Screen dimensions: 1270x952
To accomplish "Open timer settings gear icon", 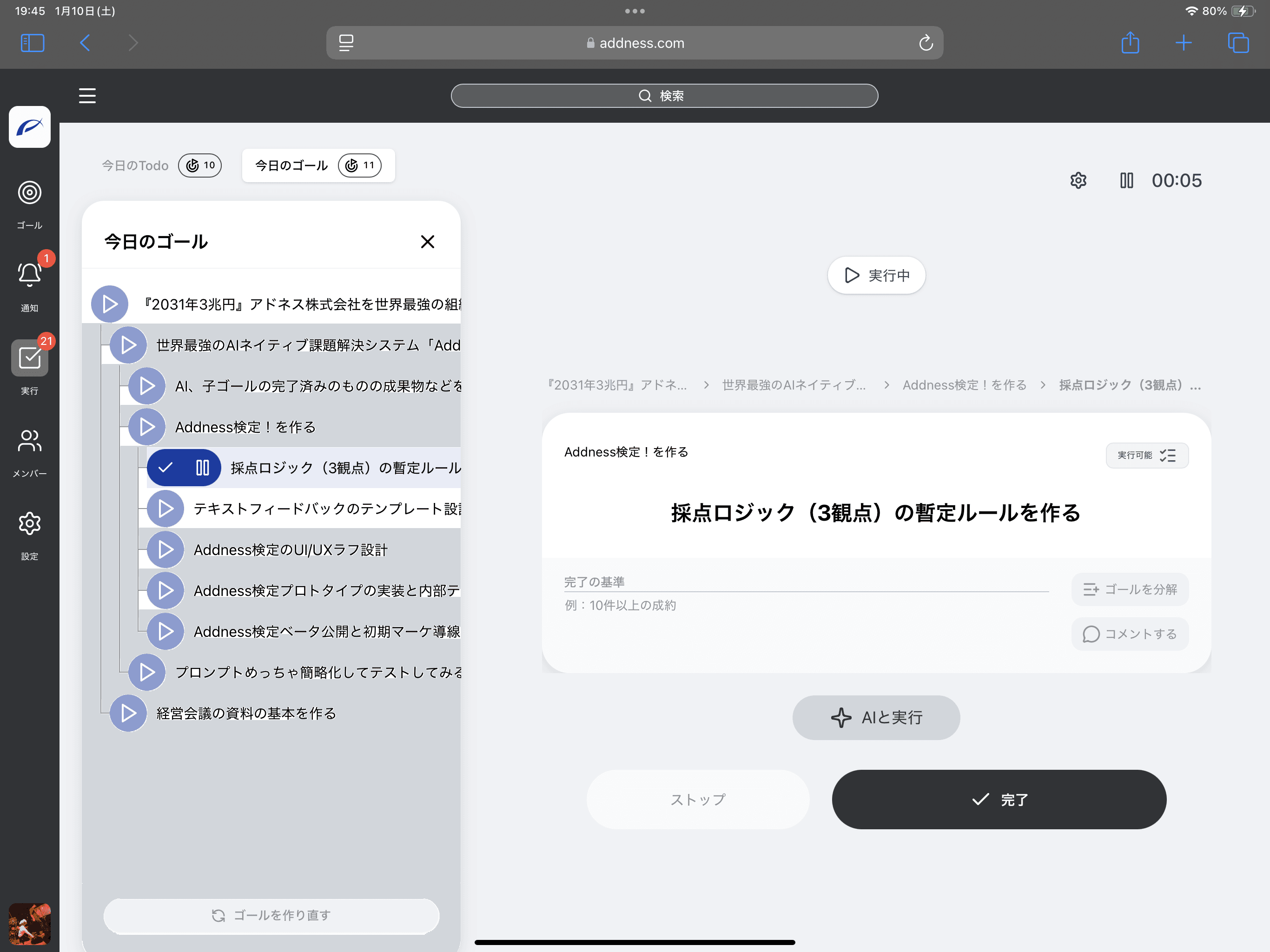I will click(x=1078, y=180).
